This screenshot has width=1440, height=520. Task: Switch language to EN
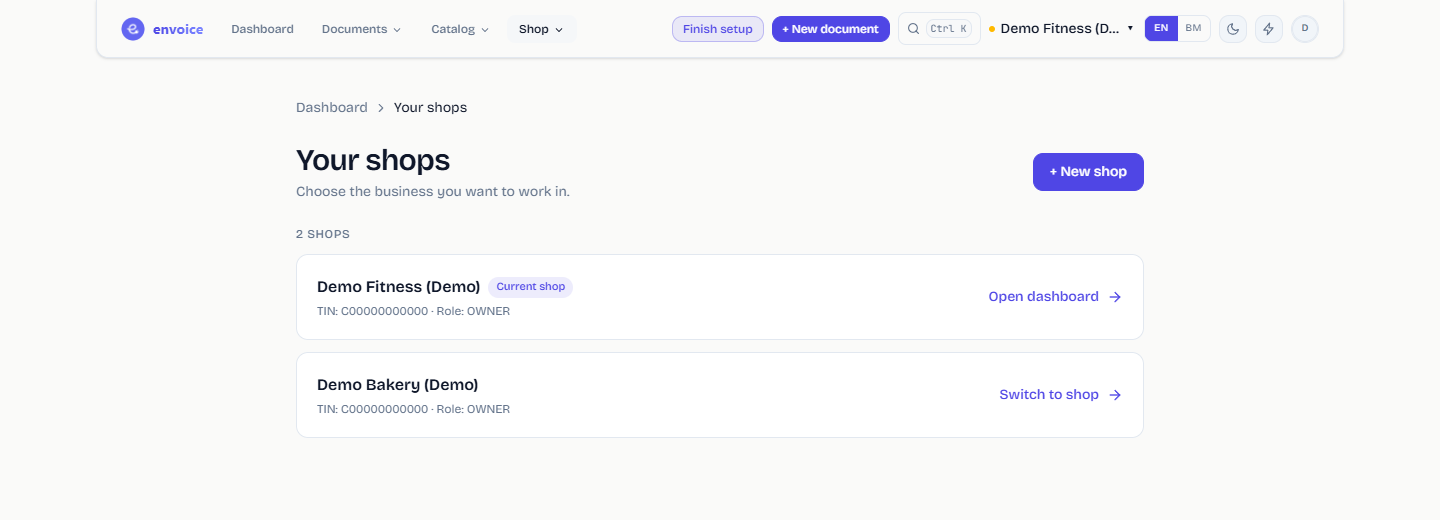pyautogui.click(x=1161, y=28)
